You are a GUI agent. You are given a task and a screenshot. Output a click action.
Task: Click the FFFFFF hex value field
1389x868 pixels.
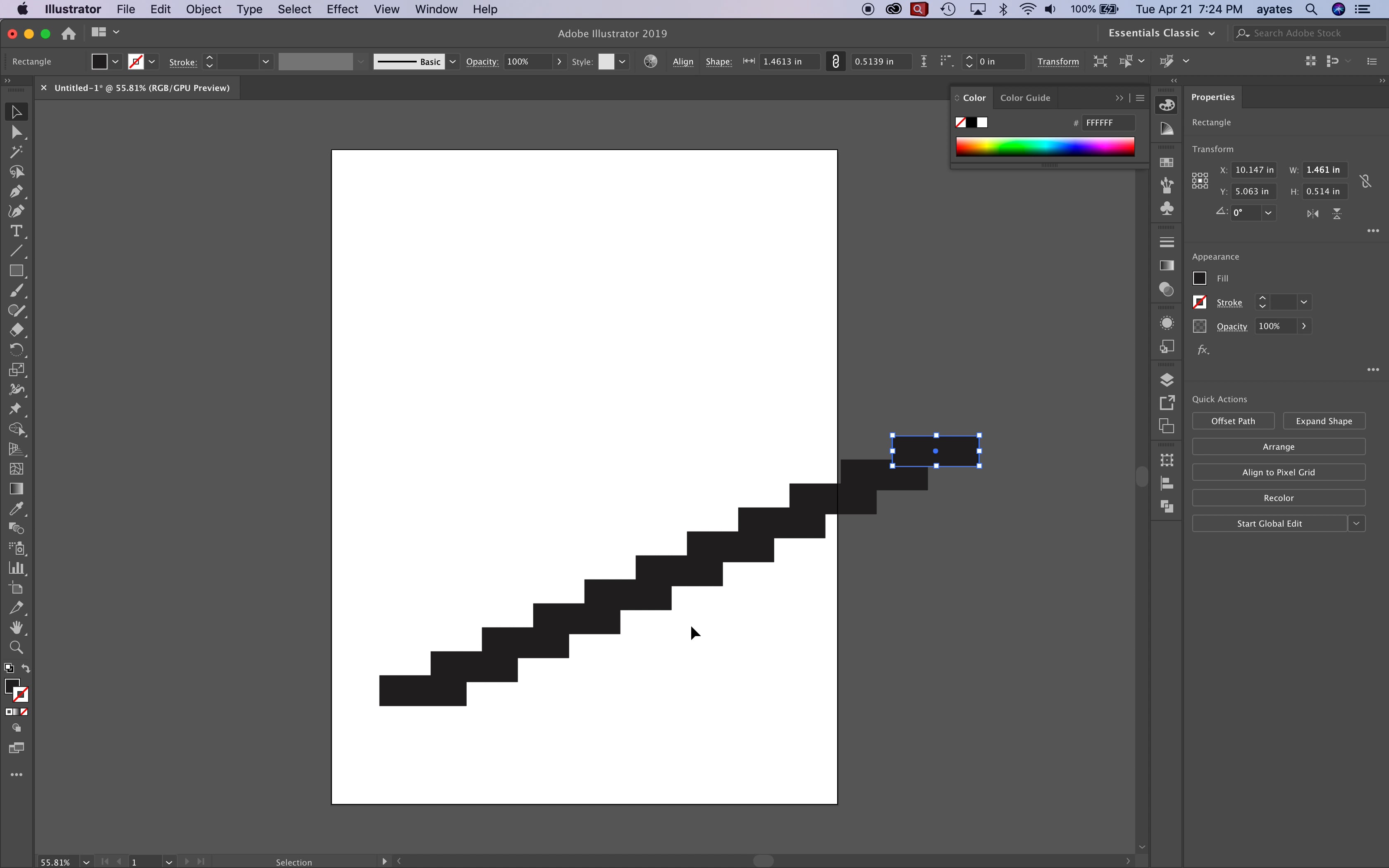[x=1108, y=122]
